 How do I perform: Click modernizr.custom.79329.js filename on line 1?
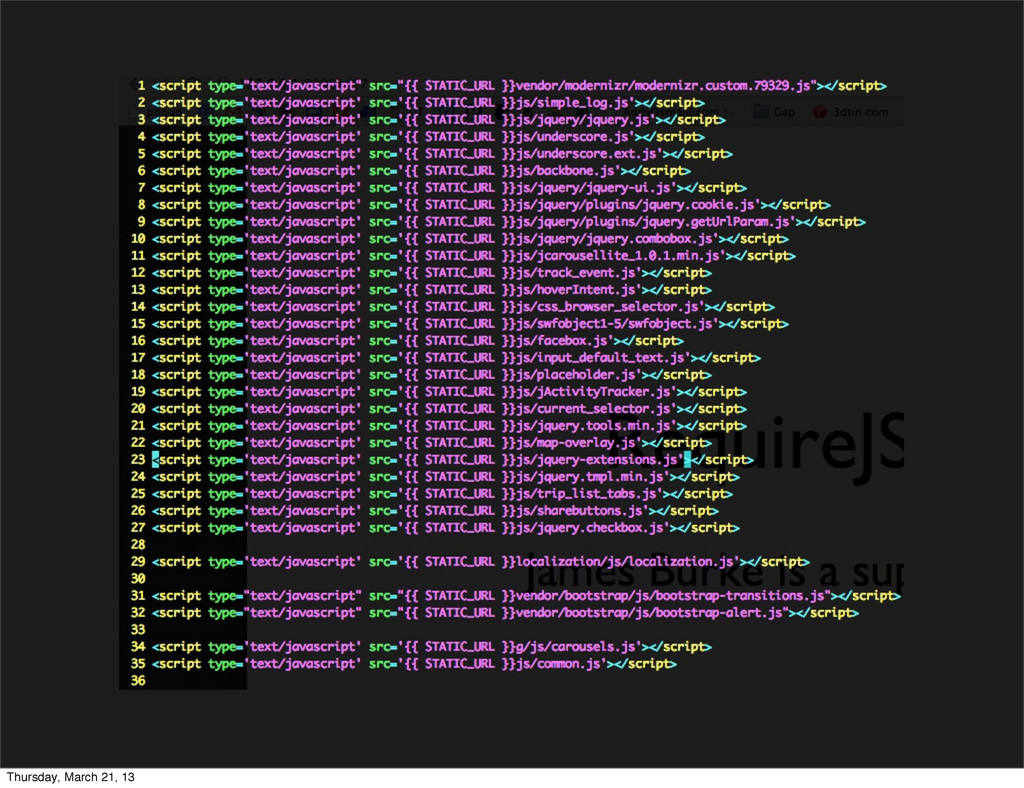point(722,86)
